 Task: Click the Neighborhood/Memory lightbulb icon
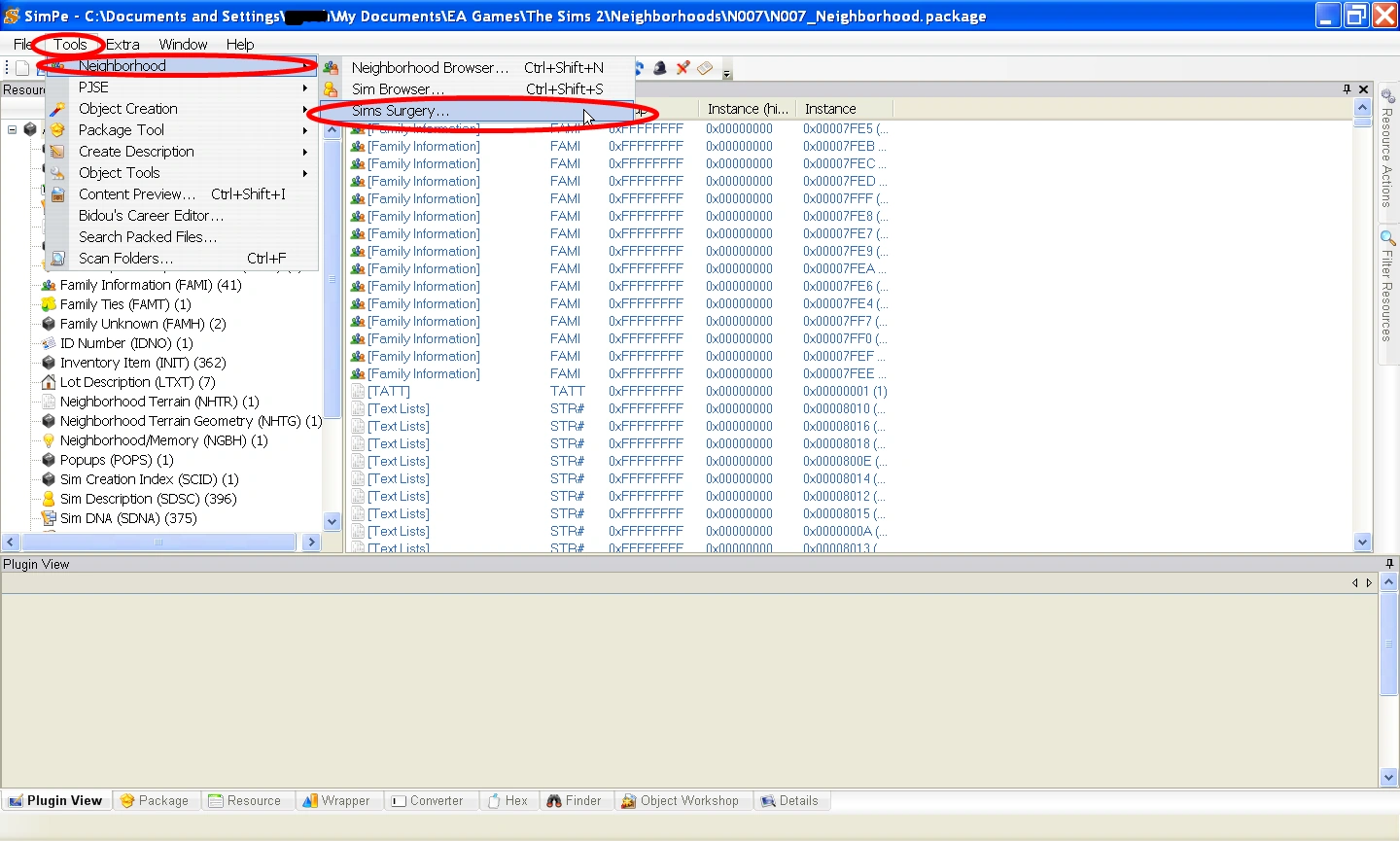tap(49, 440)
